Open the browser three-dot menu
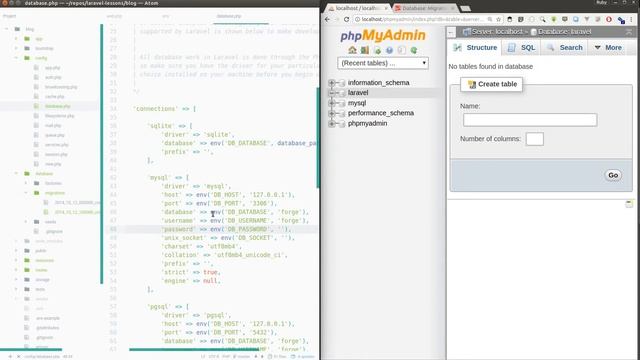The height and width of the screenshot is (360, 640). point(631,19)
